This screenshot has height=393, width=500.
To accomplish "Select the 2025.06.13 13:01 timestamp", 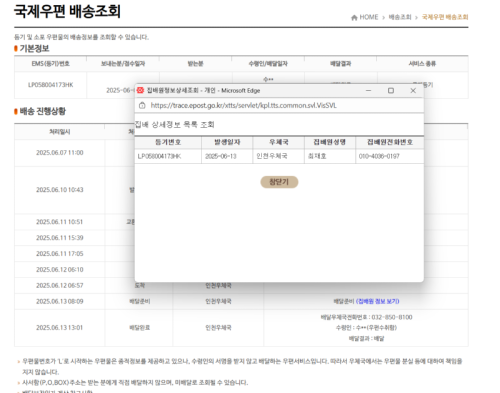I will coord(60,328).
